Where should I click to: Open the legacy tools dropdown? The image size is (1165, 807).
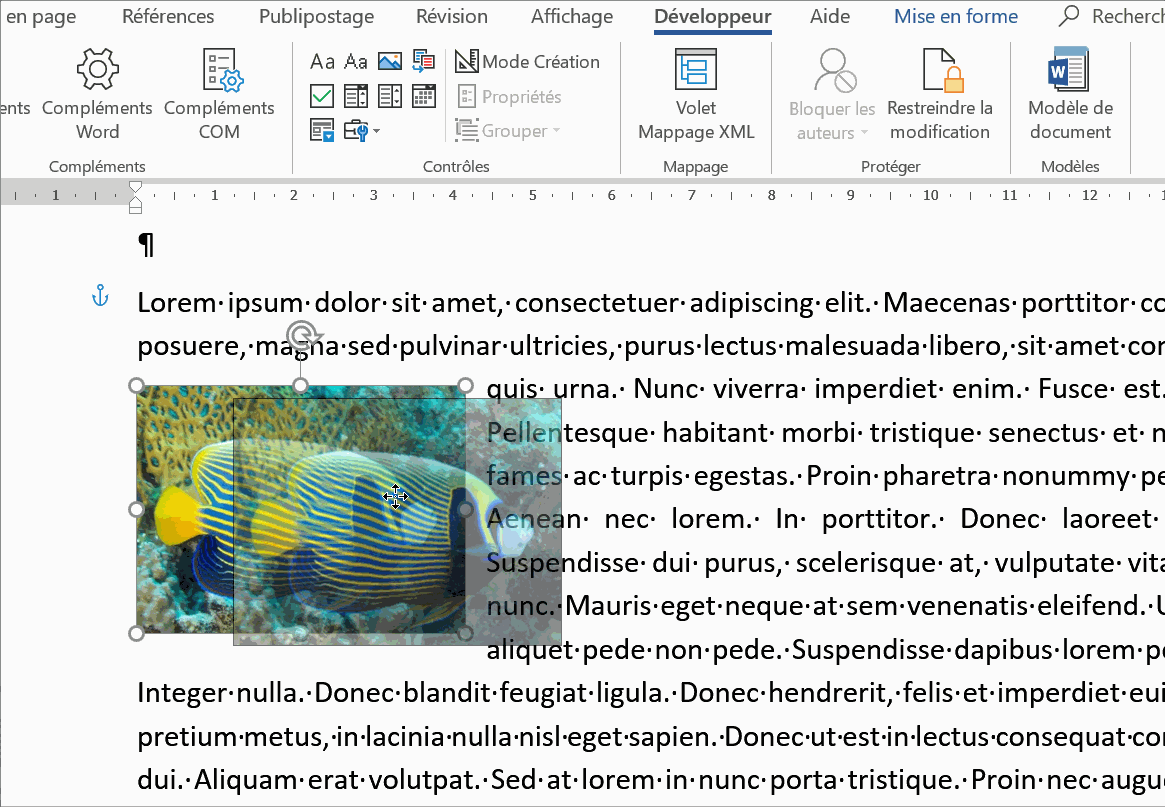point(358,131)
